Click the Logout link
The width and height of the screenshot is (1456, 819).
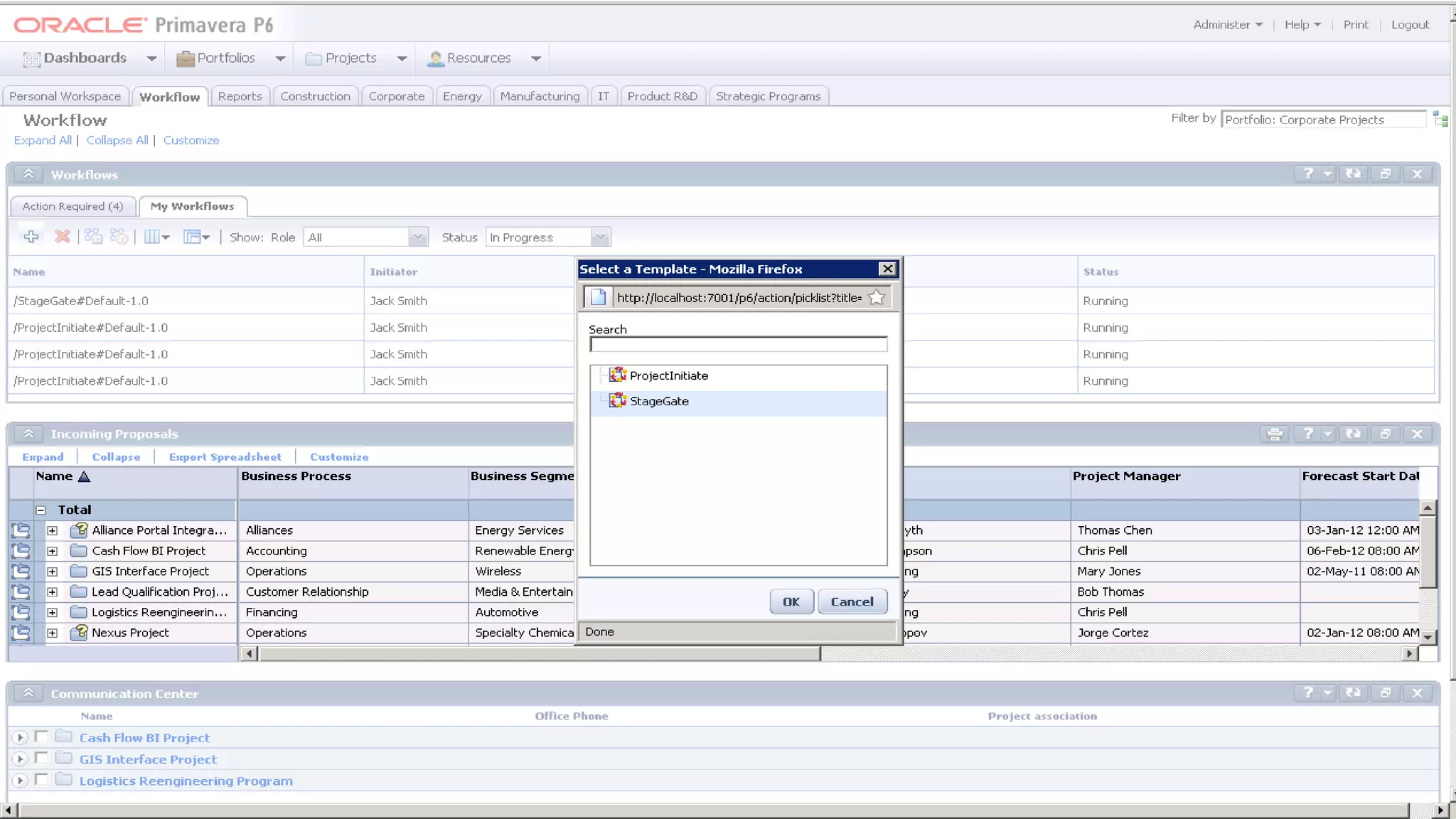(1410, 24)
